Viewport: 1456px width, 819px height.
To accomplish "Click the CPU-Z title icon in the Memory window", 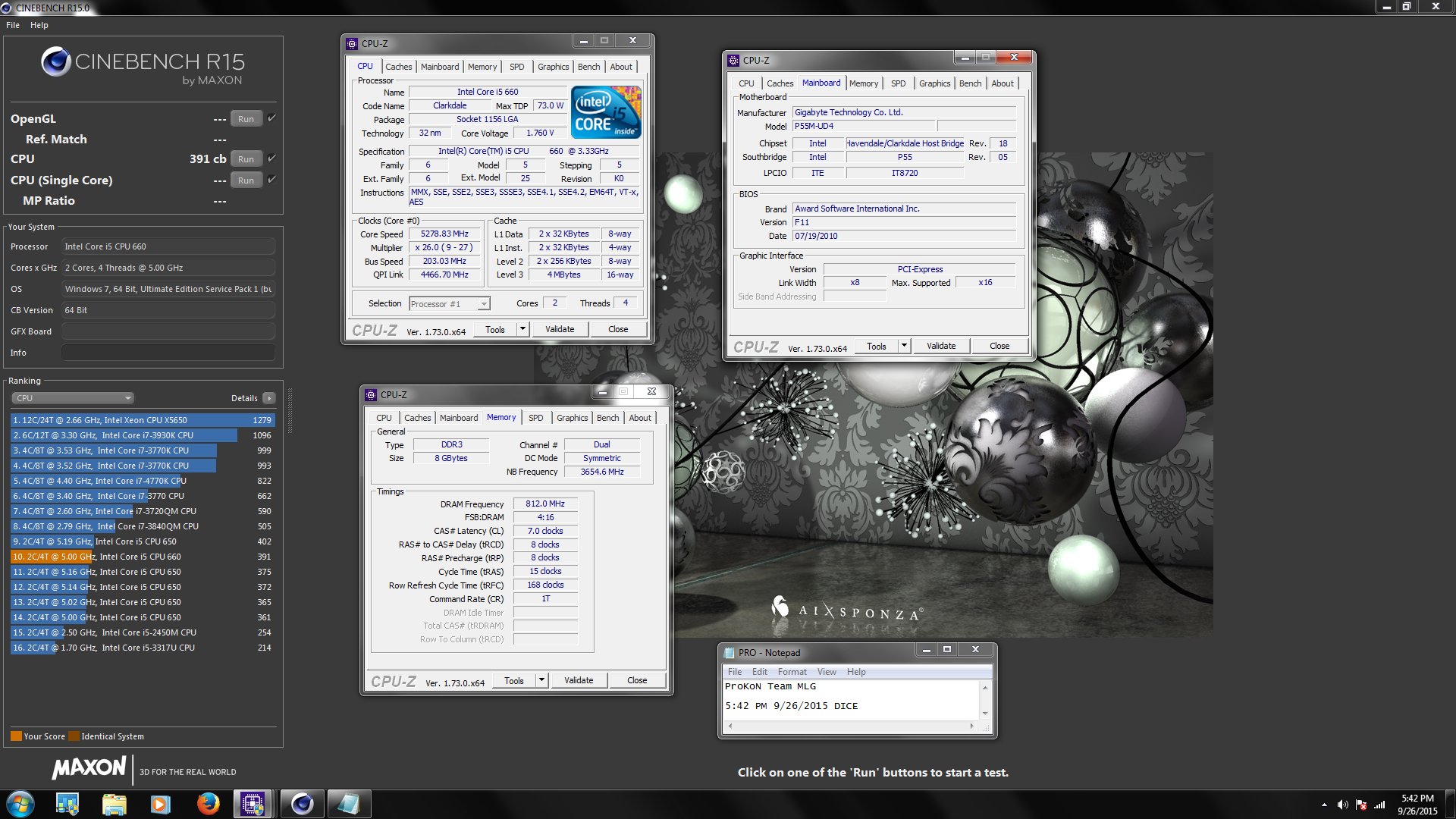I will coord(371,395).
